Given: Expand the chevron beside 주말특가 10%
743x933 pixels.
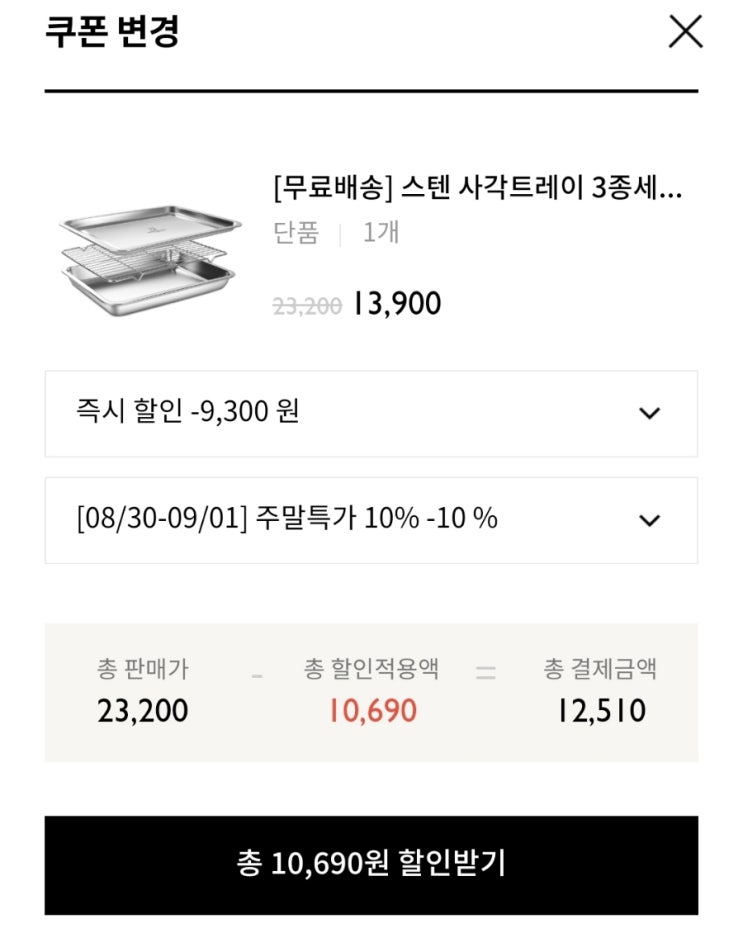Looking at the screenshot, I should click(x=650, y=520).
